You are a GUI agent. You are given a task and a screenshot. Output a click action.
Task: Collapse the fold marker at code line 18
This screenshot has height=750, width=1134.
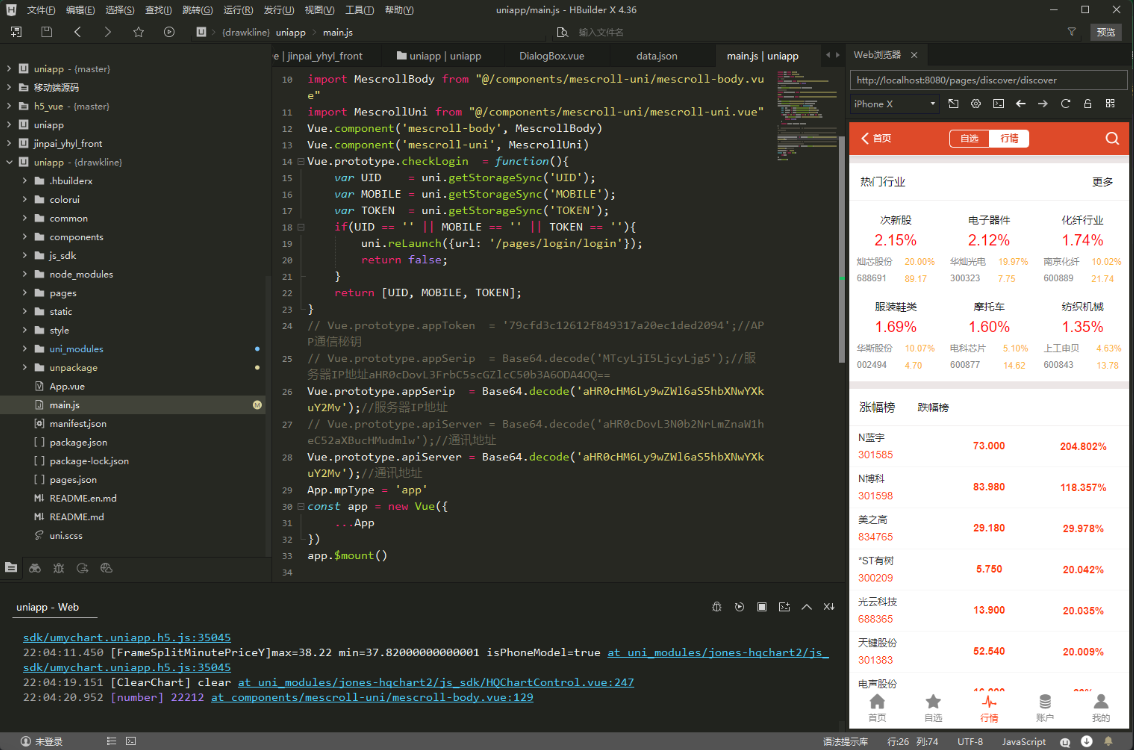click(301, 227)
